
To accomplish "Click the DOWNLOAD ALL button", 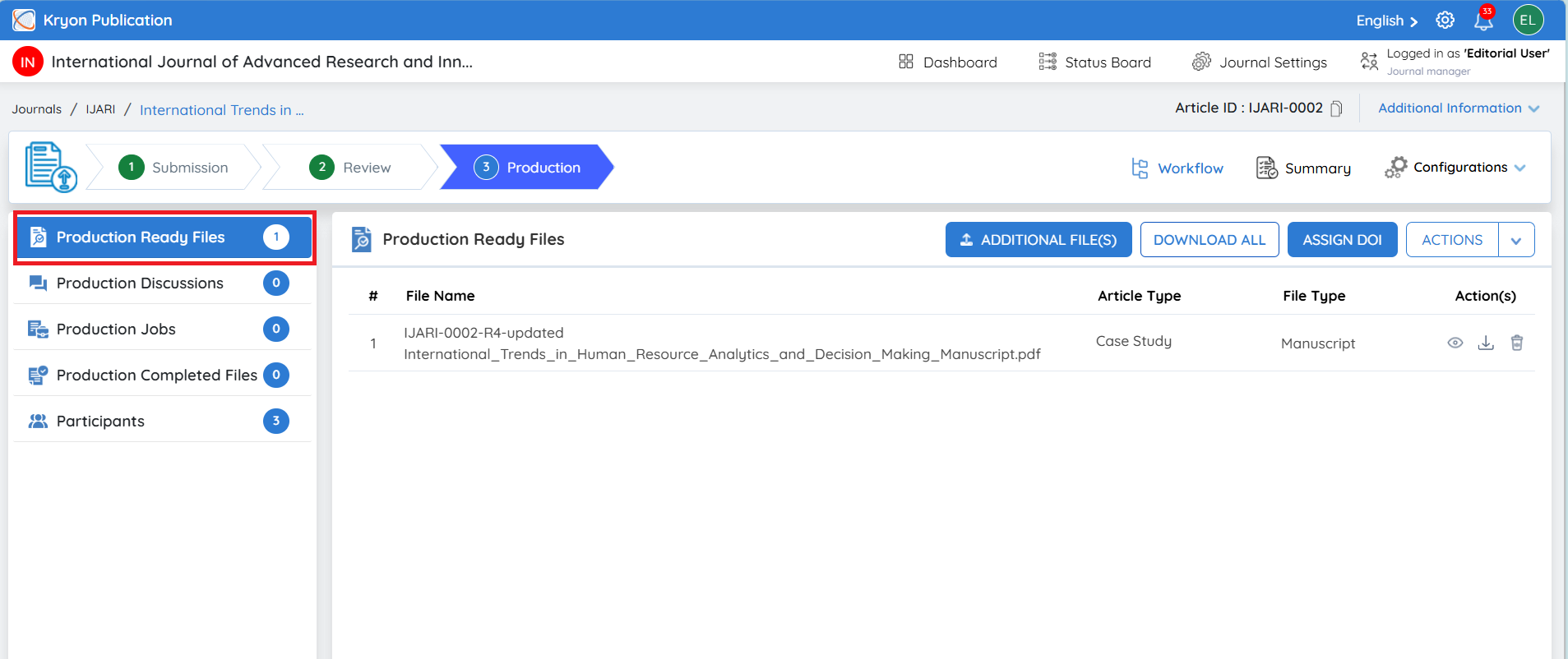I will 1209,240.
